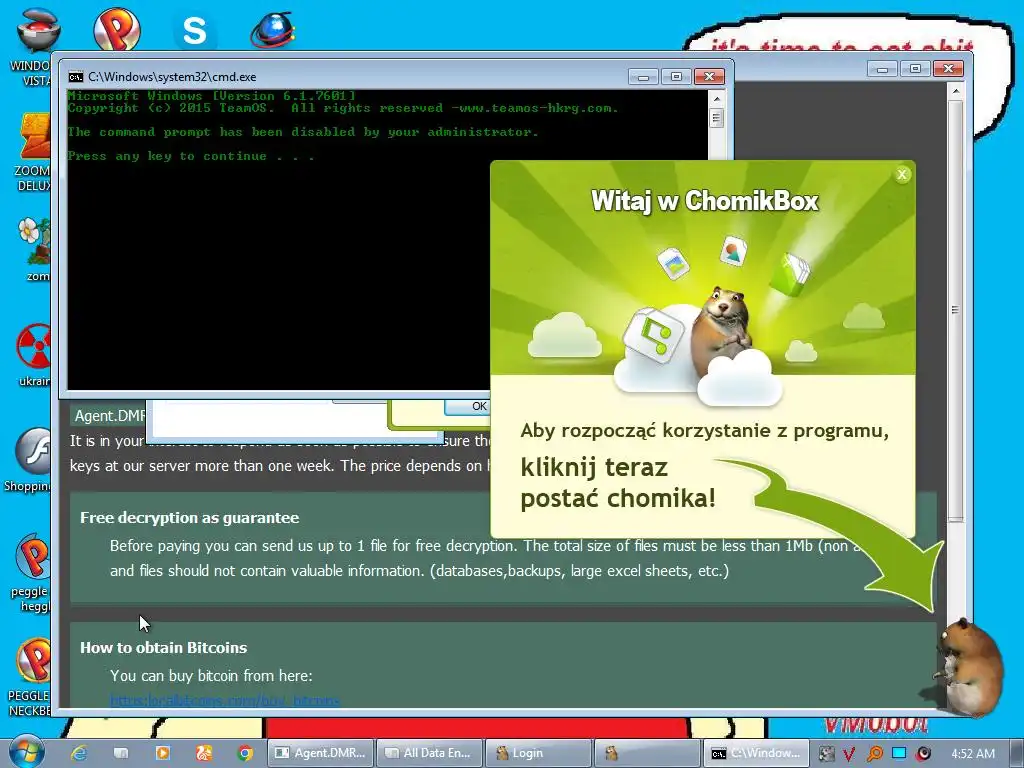Open the localbitcoins buy bitcoins link

[x=225, y=701]
